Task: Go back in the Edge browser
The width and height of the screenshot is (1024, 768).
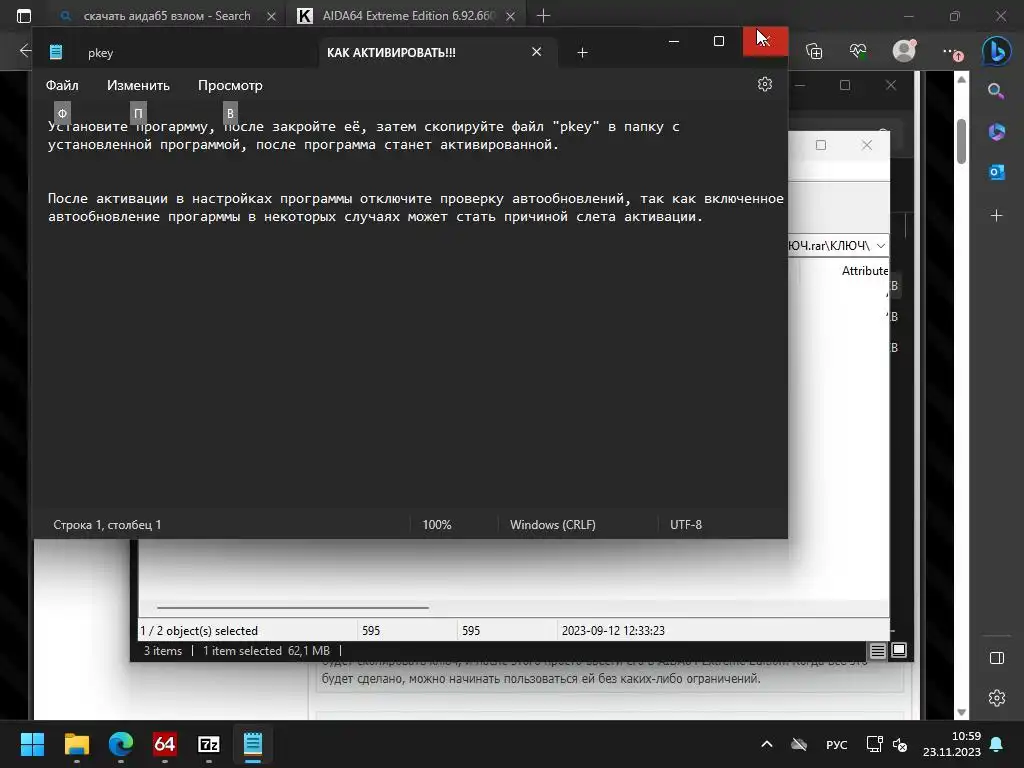Action: pyautogui.click(x=25, y=50)
